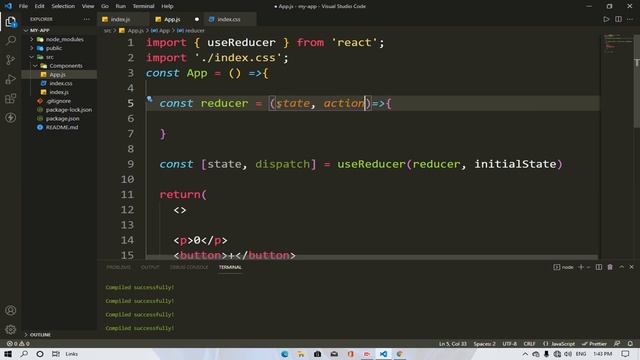The image size is (640, 360).
Task: Change line ending via CRLF item
Action: (529, 344)
